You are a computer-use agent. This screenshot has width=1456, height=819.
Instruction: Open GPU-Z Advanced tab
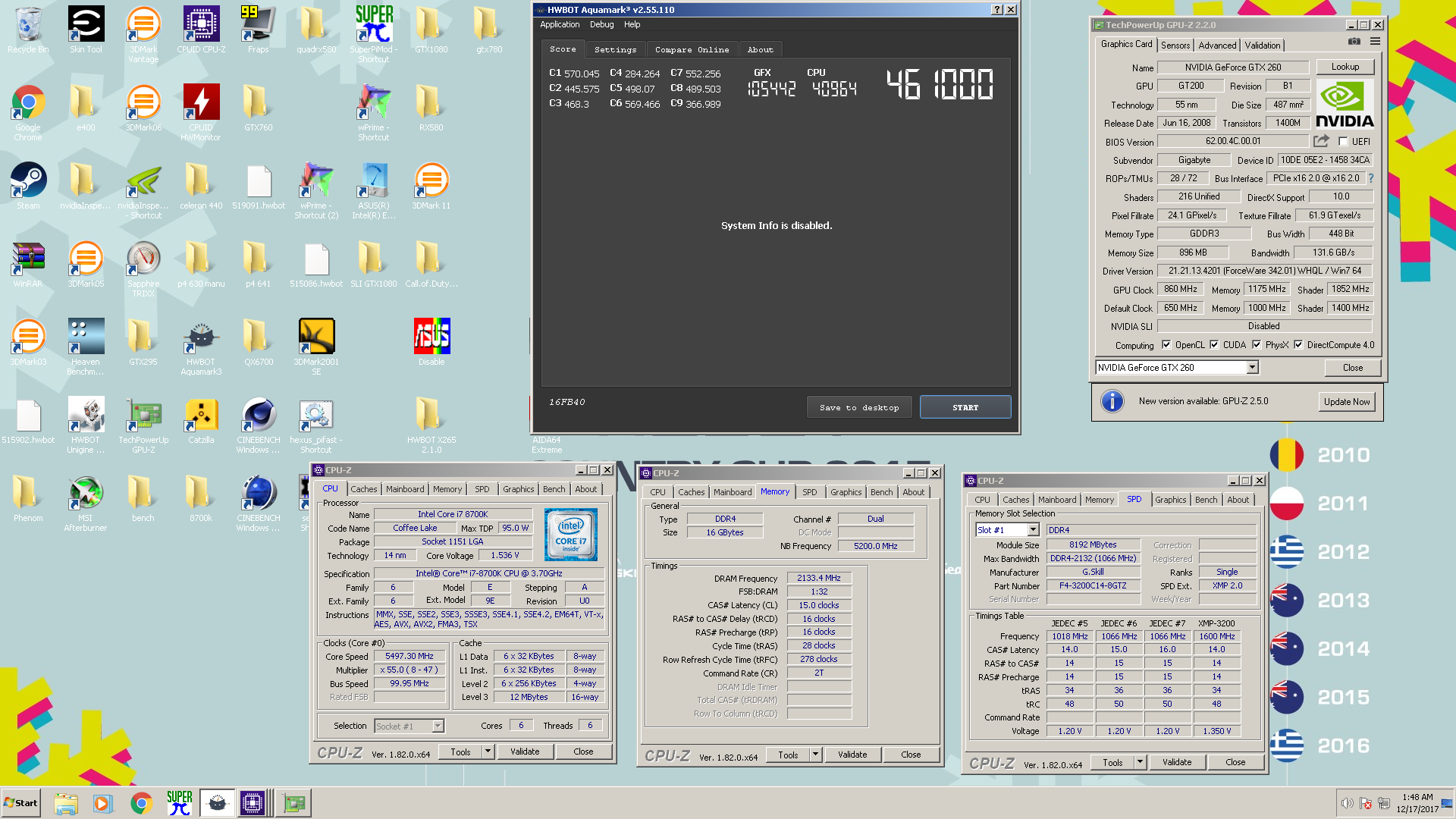pyautogui.click(x=1217, y=45)
